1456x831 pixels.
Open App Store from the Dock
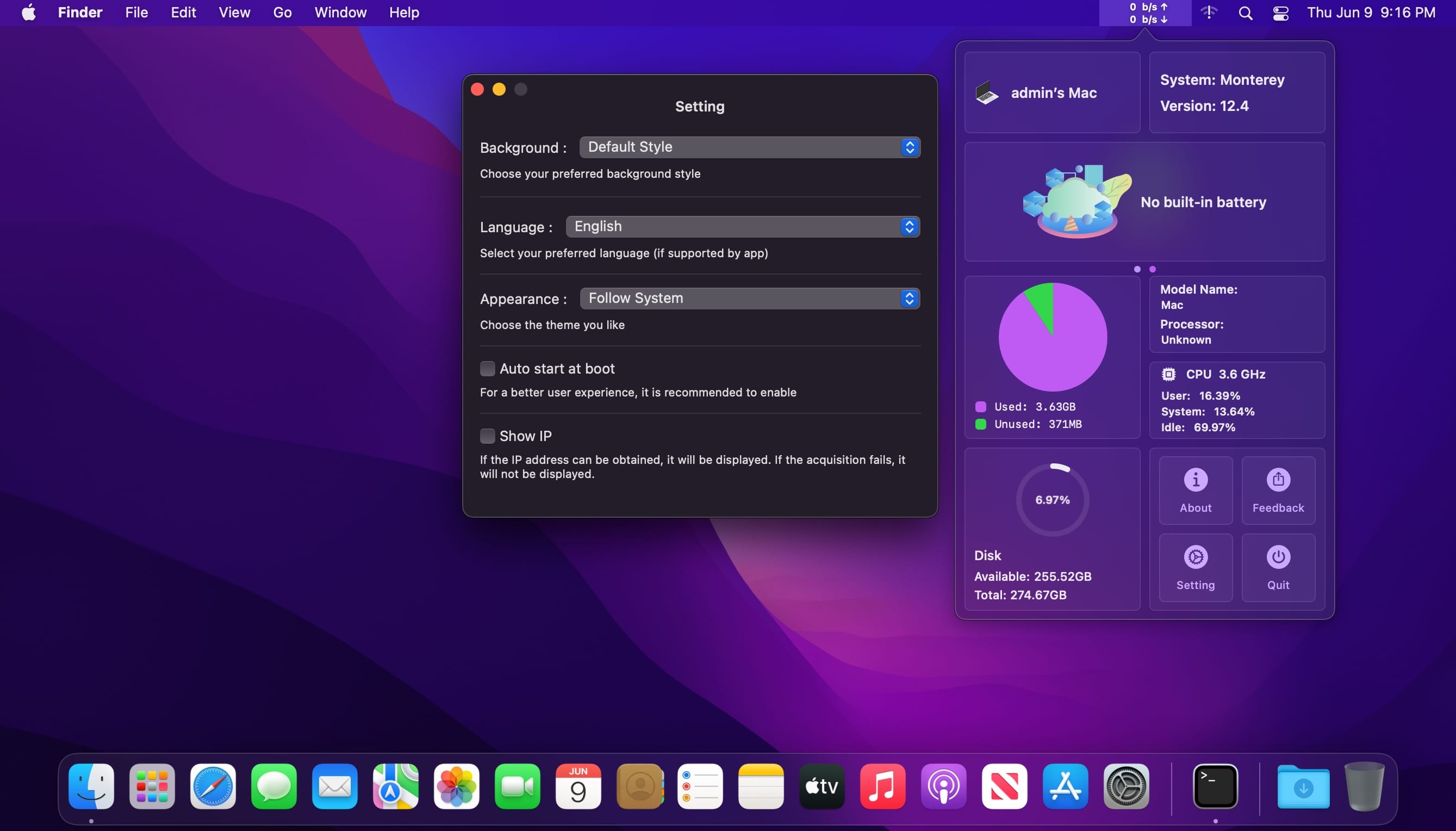coord(1065,786)
